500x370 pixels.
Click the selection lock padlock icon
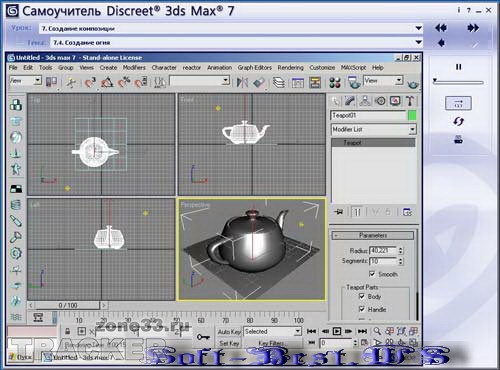tap(68, 331)
